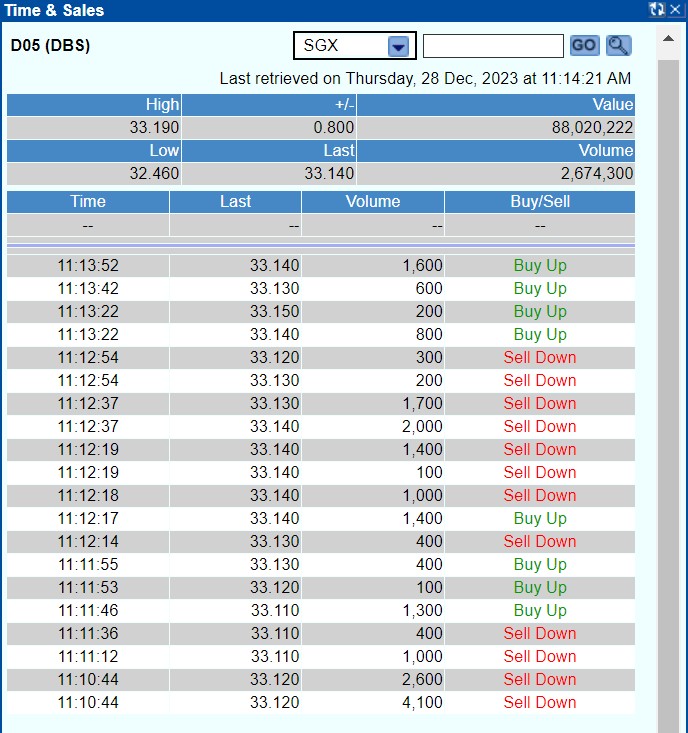The image size is (688, 733).
Task: Click the change value 0.800
Action: point(334,128)
